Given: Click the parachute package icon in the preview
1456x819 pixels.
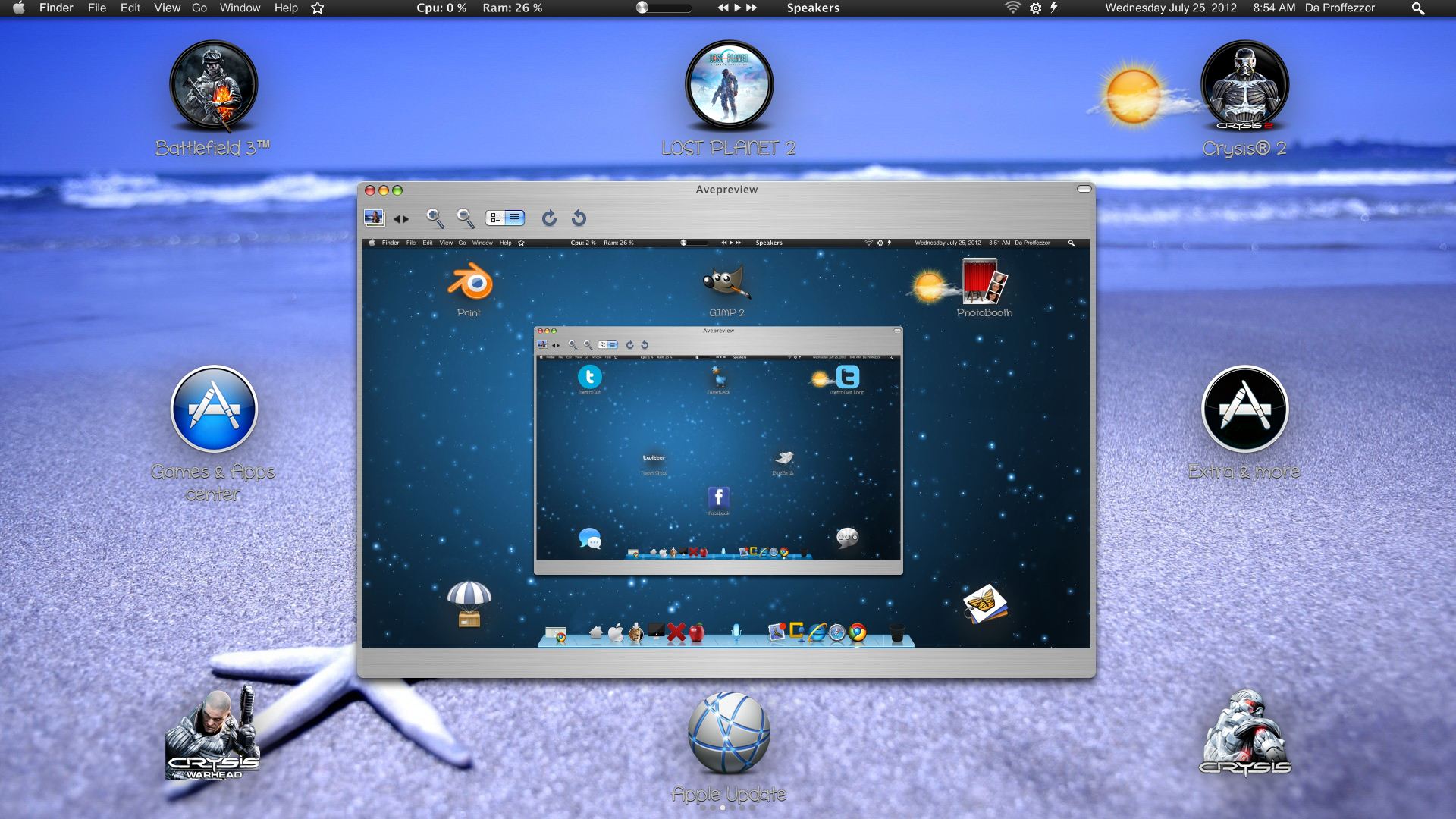Looking at the screenshot, I should point(469,604).
